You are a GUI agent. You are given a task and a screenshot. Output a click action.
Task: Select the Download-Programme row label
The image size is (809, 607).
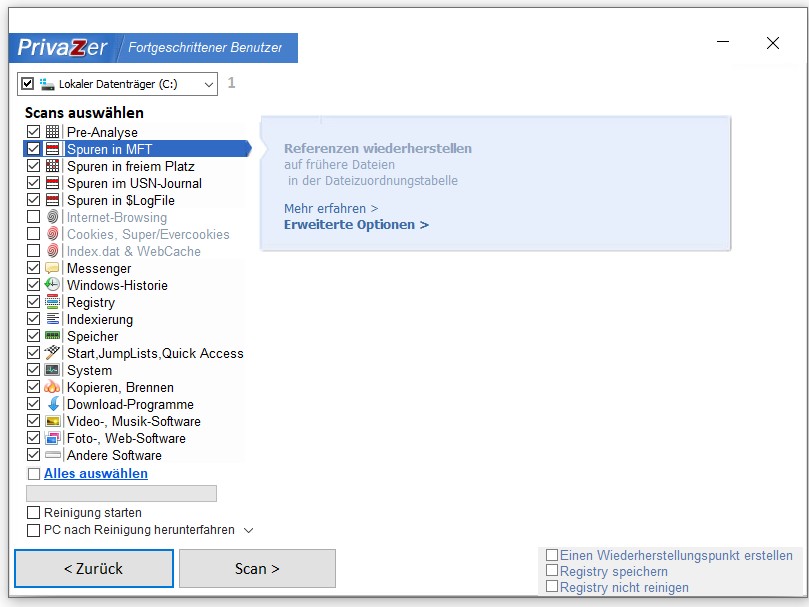(131, 405)
